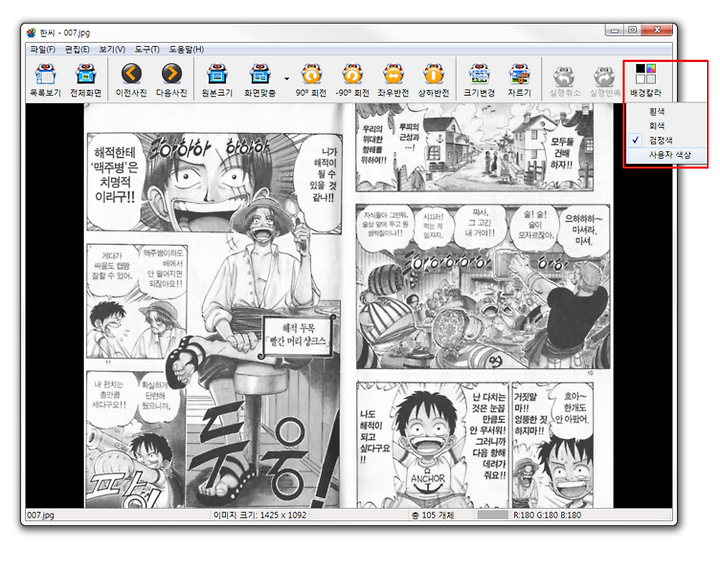
Task: Click the app icon in title bar
Action: click(31, 33)
